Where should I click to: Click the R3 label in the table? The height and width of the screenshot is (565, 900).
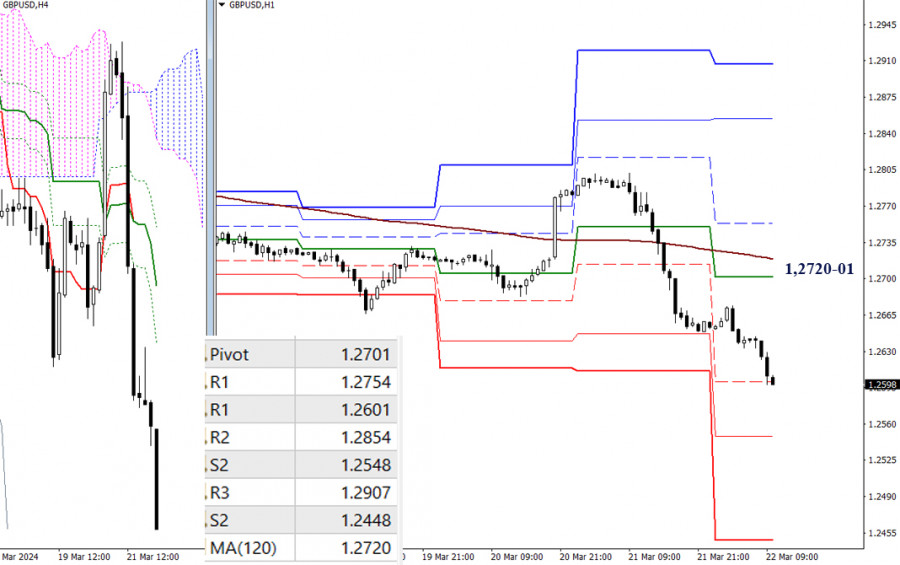click(219, 493)
